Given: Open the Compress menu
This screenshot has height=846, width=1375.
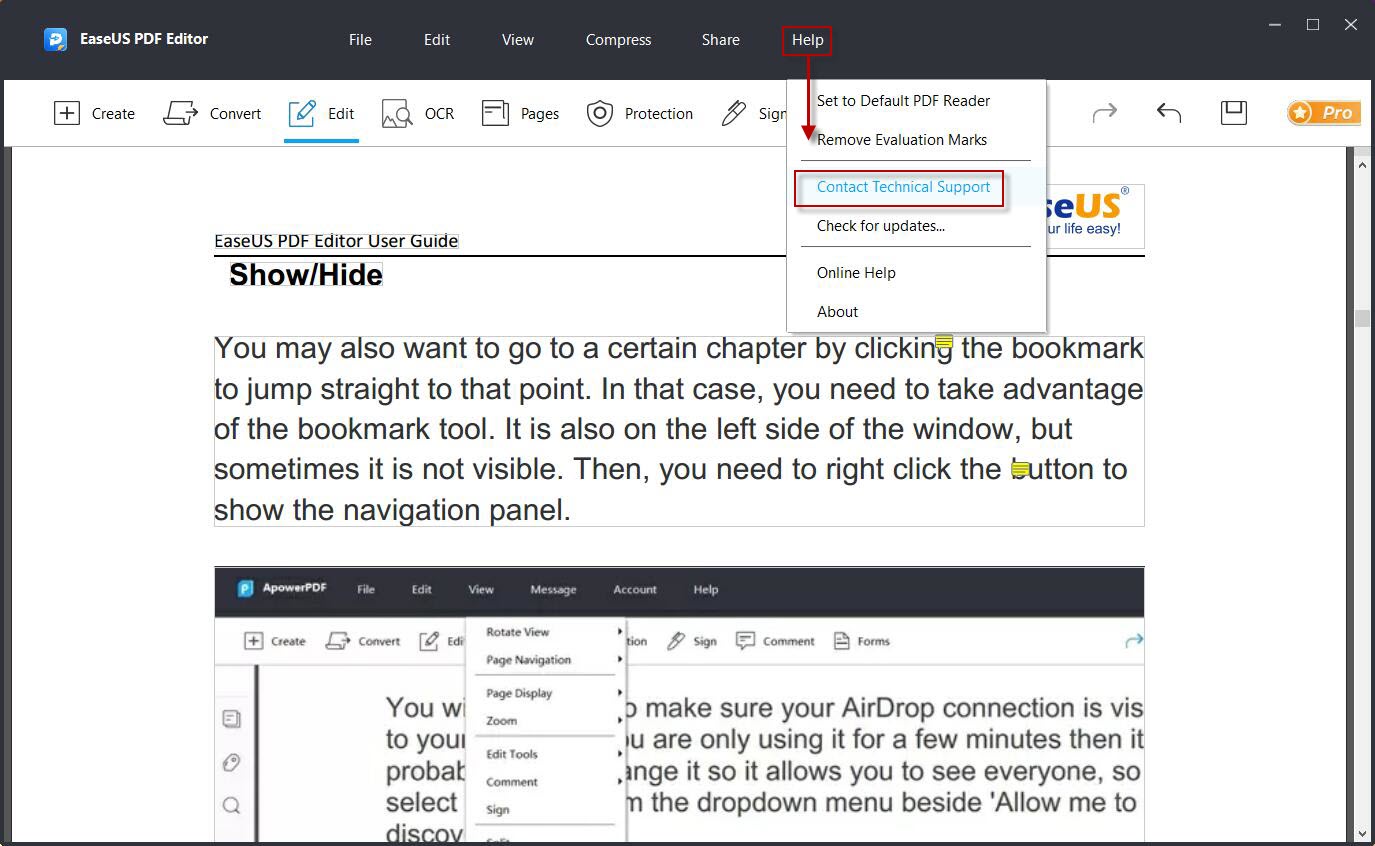Looking at the screenshot, I should pyautogui.click(x=617, y=40).
